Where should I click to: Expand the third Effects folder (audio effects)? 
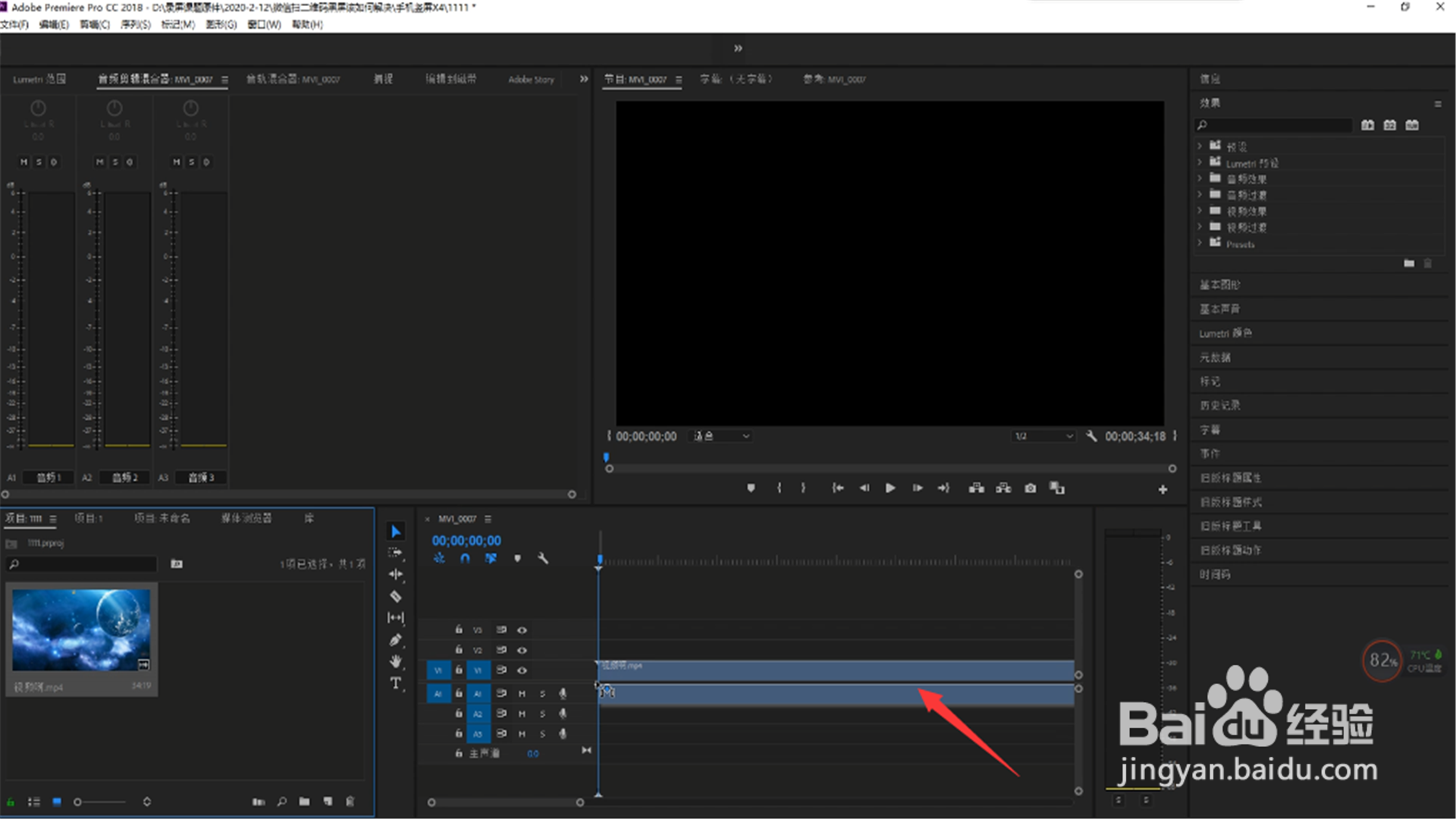coord(1200,178)
